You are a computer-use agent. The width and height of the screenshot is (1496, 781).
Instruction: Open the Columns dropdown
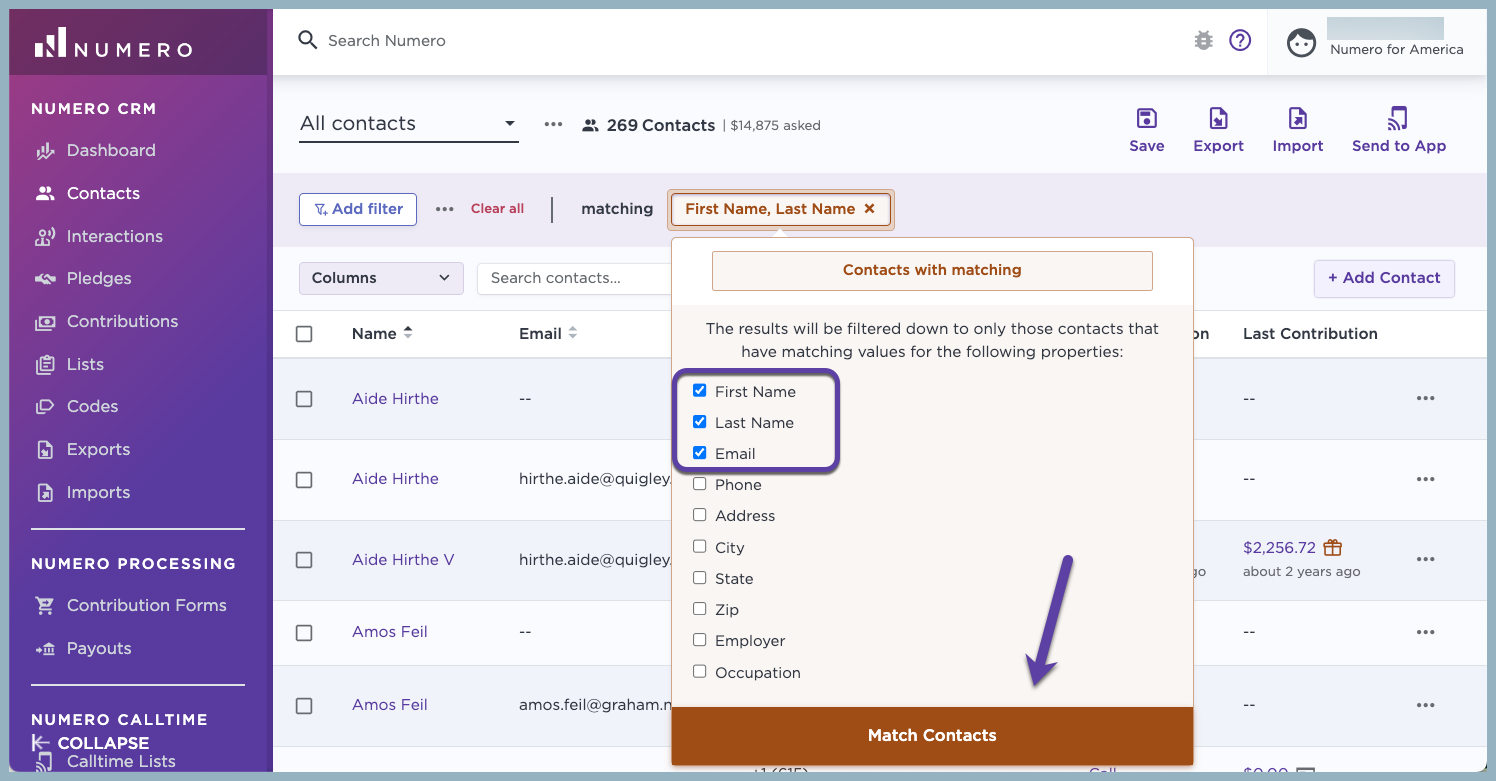pos(381,278)
